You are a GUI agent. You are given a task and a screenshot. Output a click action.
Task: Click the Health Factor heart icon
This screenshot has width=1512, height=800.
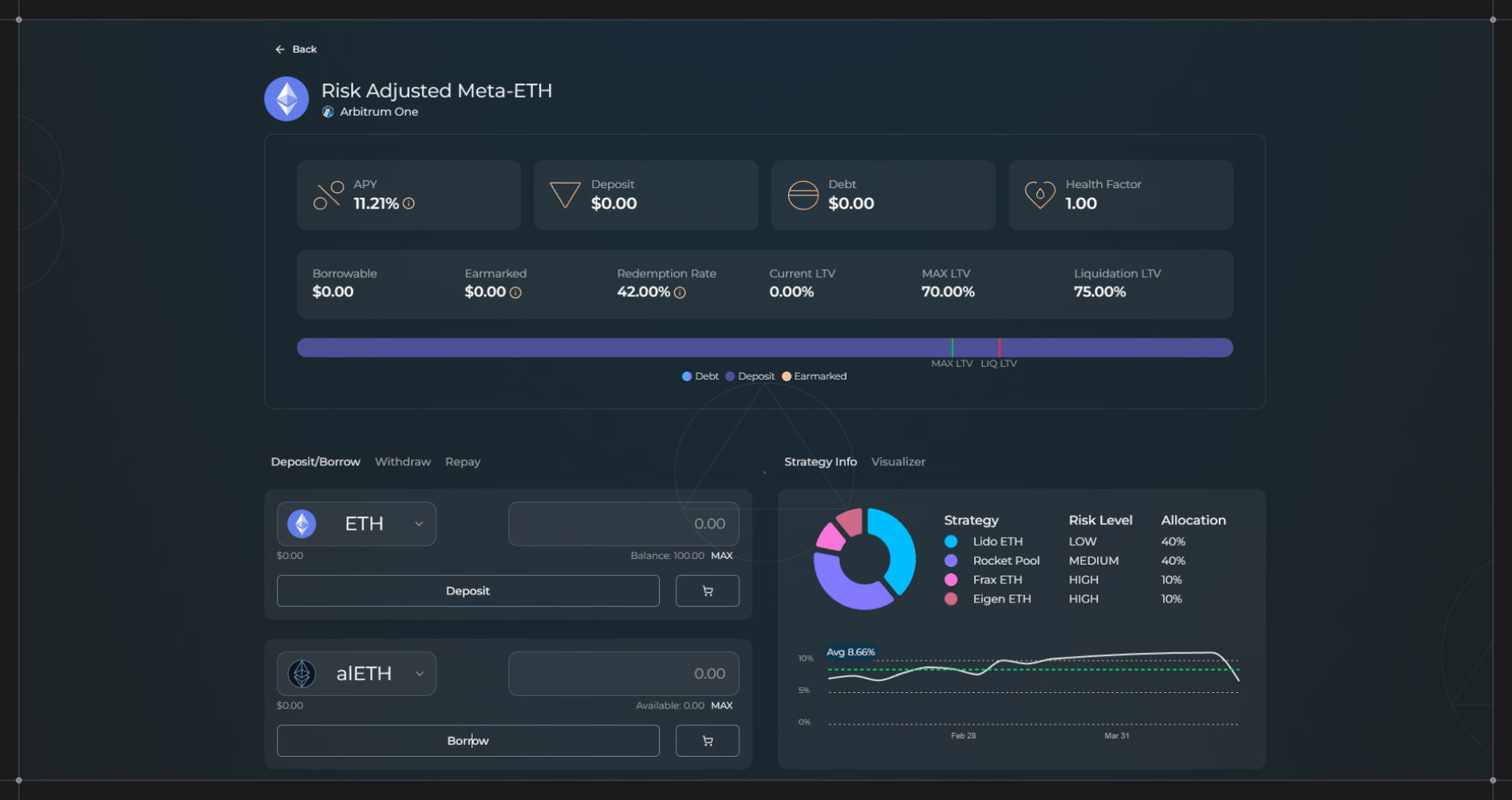(x=1039, y=194)
